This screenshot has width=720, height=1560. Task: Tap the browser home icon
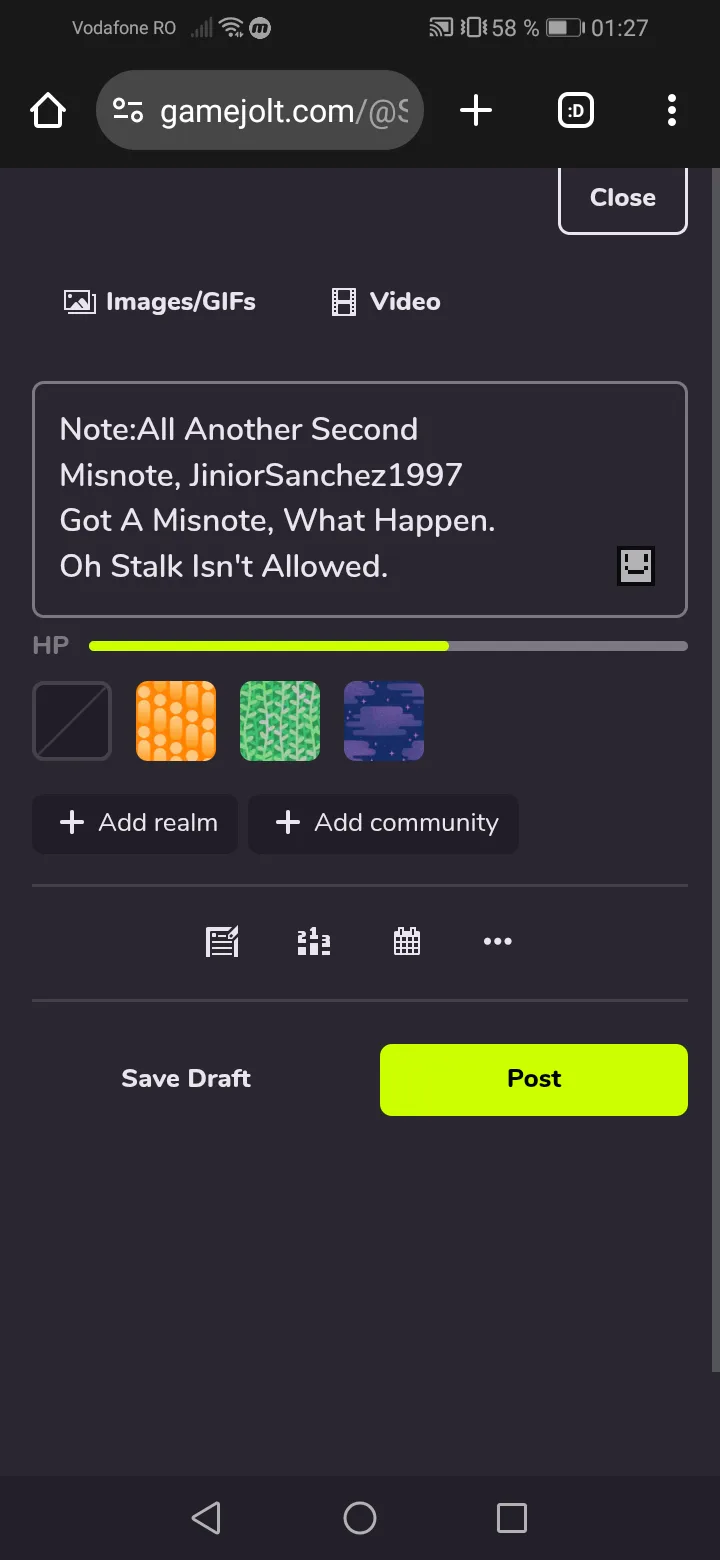48,111
